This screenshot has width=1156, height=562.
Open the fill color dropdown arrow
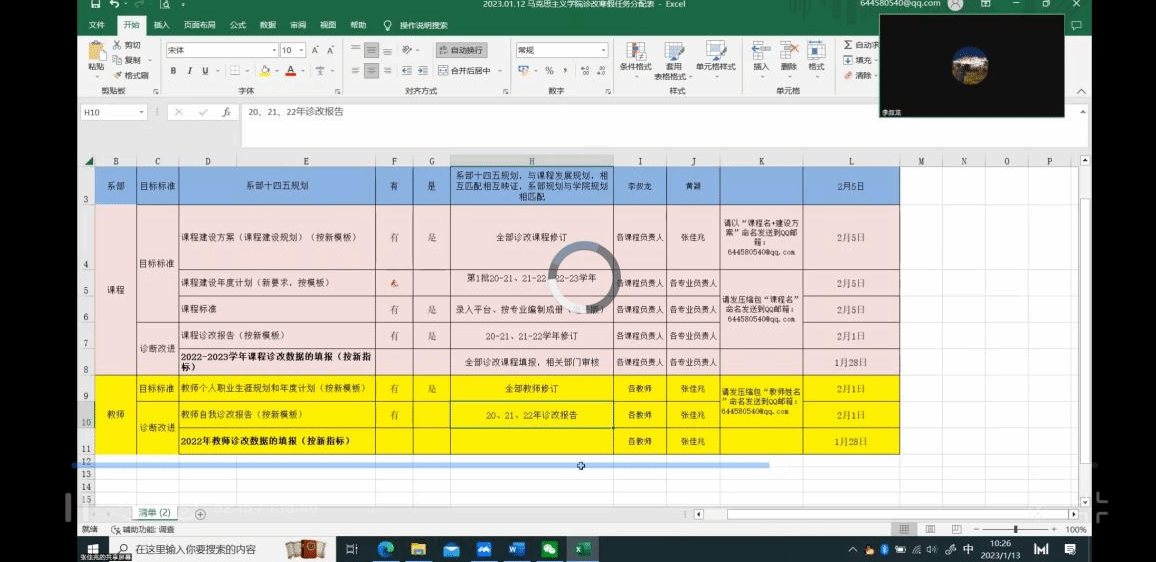pos(276,71)
